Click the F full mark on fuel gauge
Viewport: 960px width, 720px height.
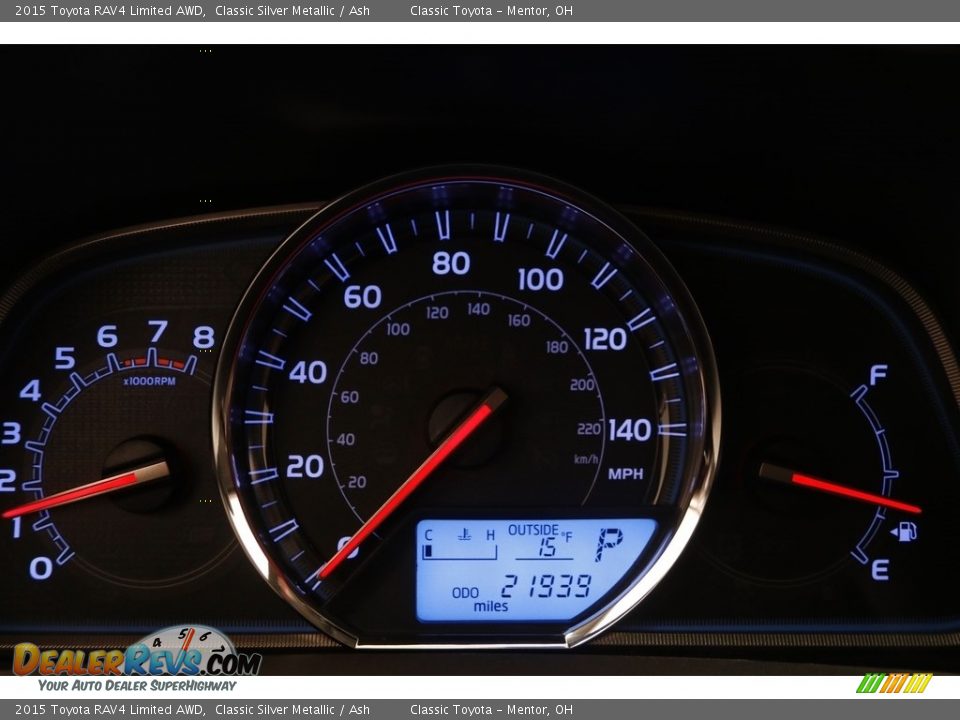[878, 375]
